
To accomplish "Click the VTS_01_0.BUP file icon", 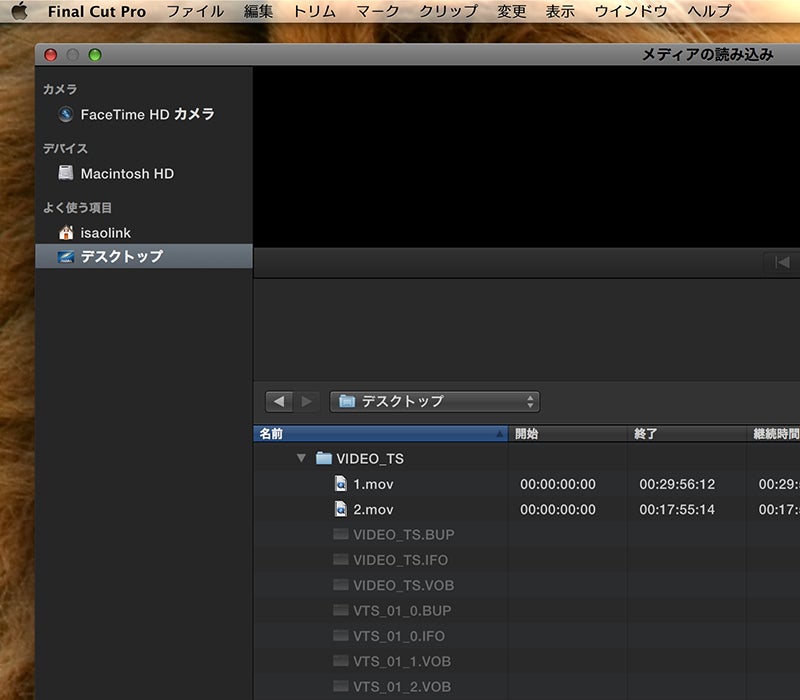I will point(341,610).
